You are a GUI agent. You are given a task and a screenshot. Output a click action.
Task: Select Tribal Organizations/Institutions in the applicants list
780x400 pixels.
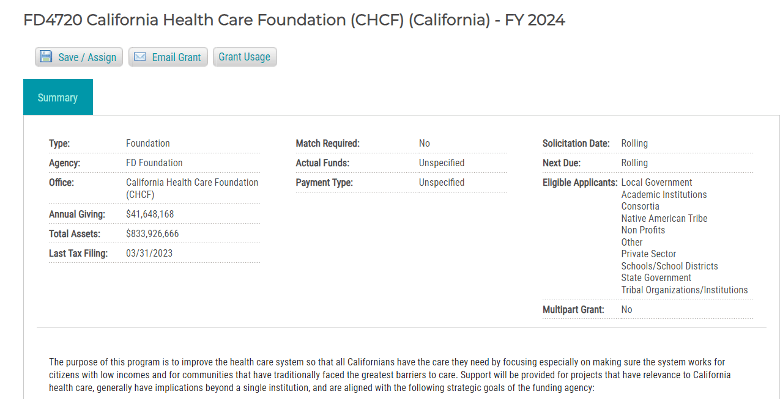pyautogui.click(x=684, y=290)
